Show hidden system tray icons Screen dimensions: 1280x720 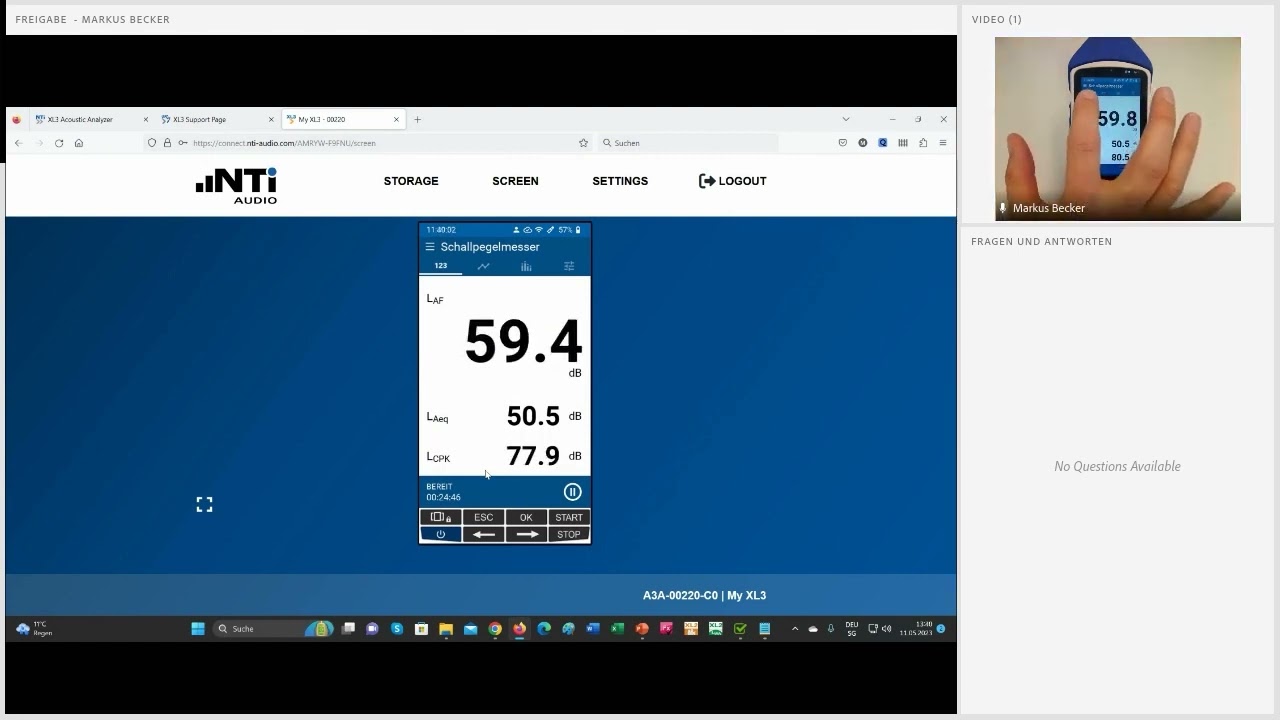tap(795, 629)
